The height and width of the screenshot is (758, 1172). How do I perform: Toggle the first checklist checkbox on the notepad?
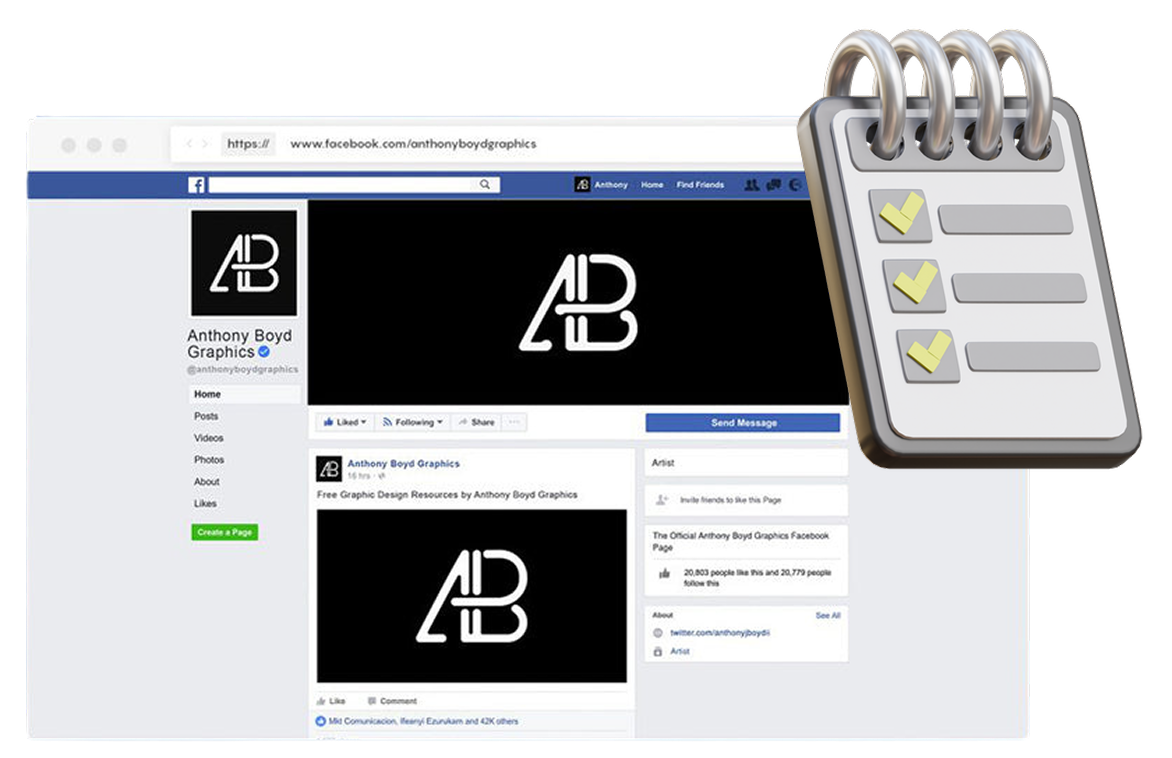901,215
